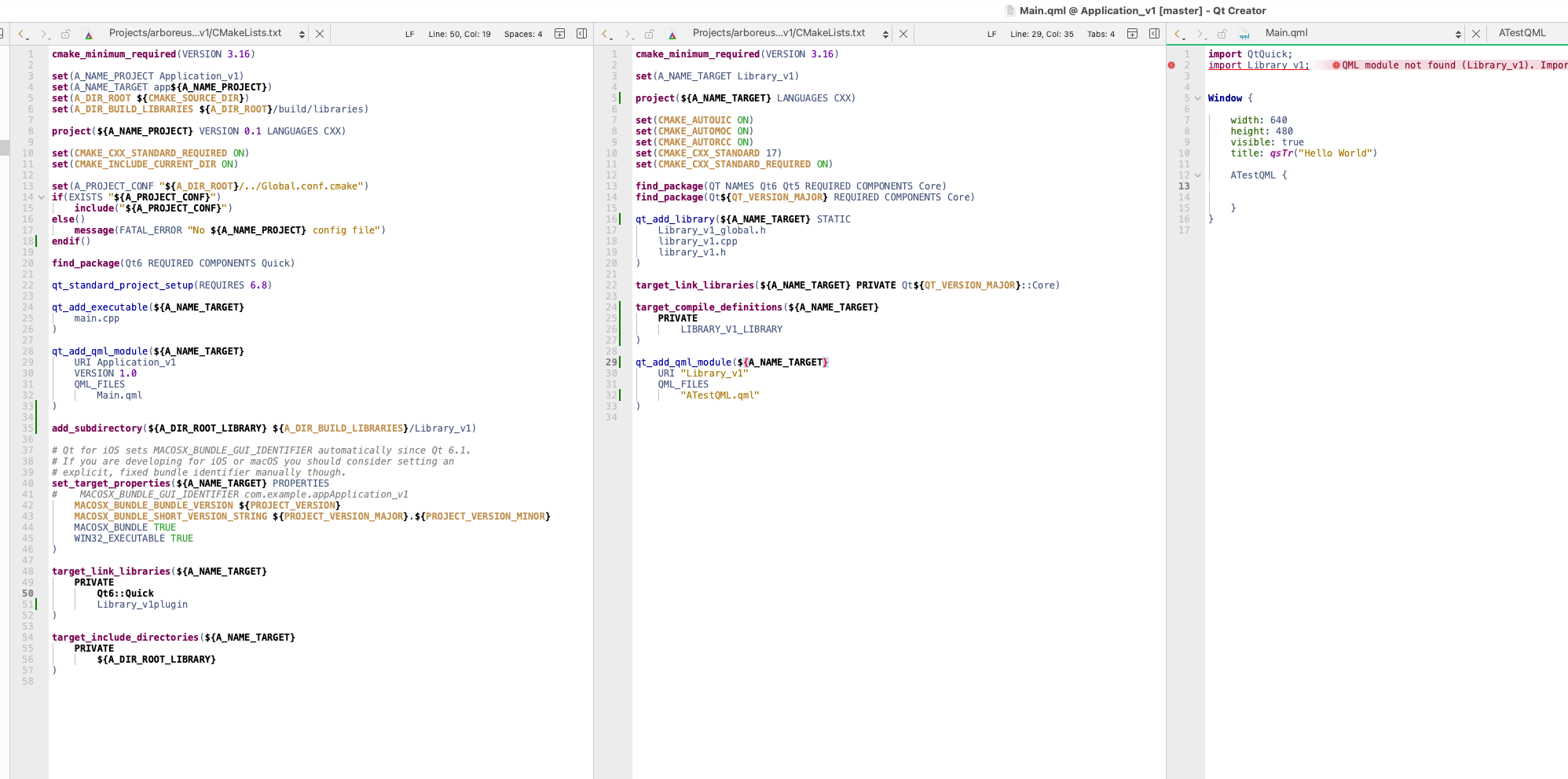
Task: Click 'target_compile_definitions' in the middle editor
Action: click(709, 307)
